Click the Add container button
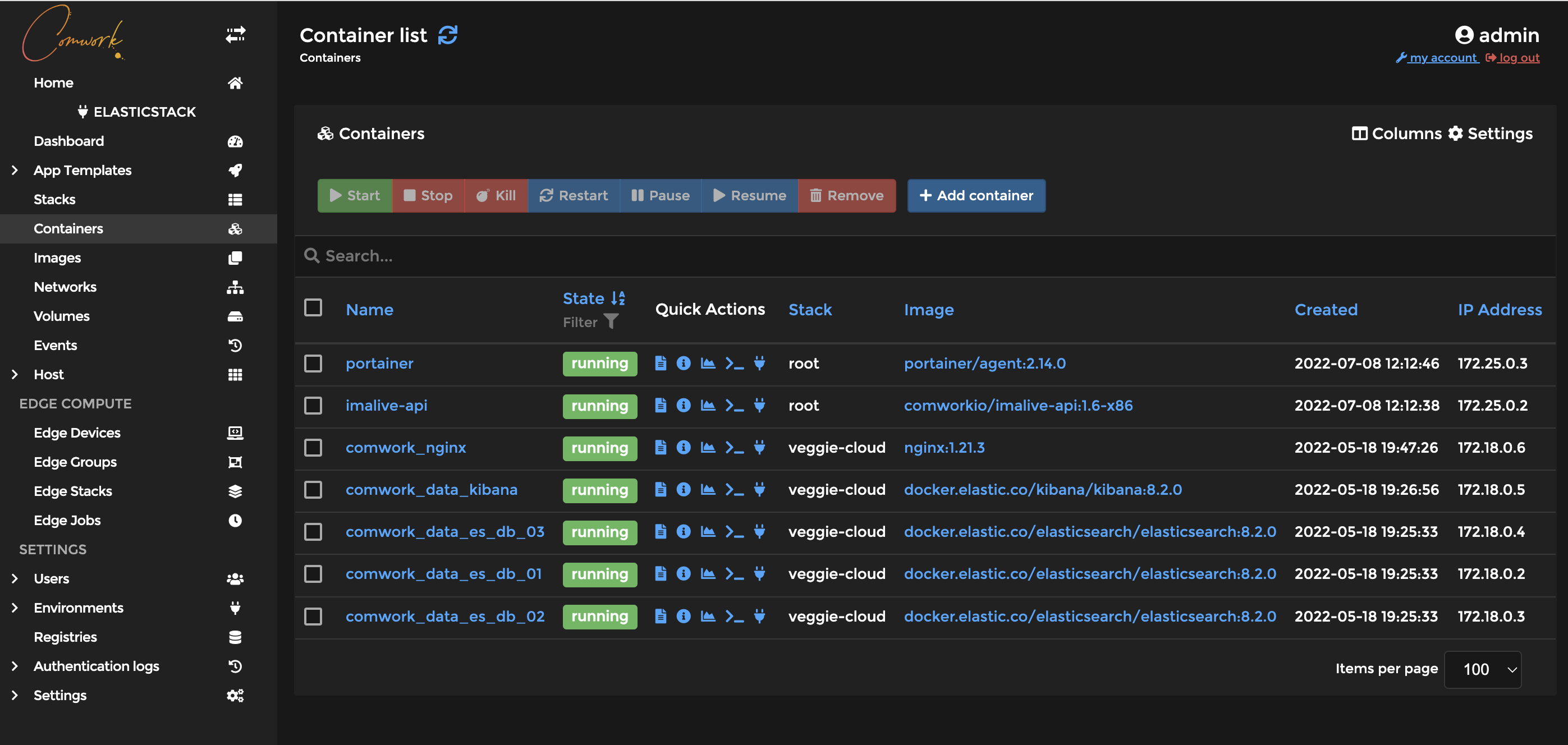Screen dimensions: 1568x745 [976, 195]
